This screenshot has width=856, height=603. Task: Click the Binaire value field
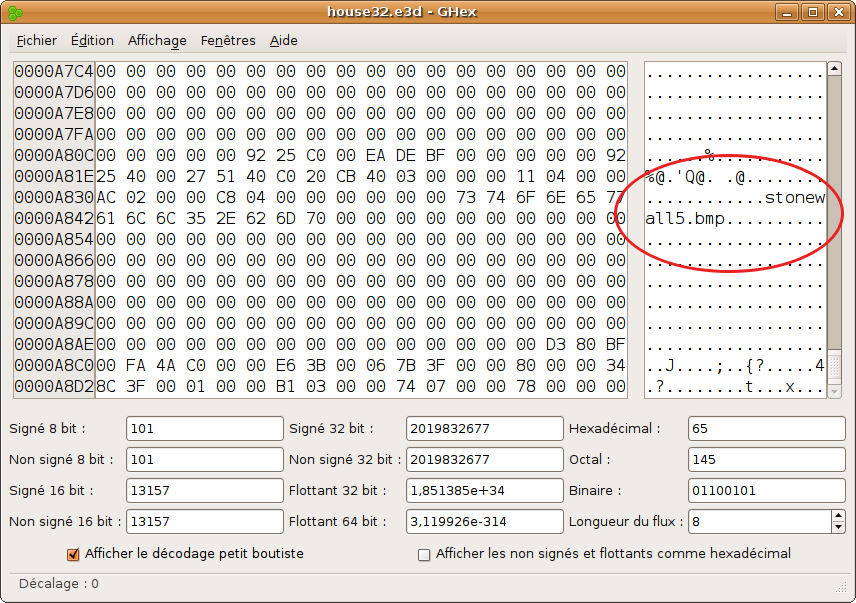click(x=767, y=491)
